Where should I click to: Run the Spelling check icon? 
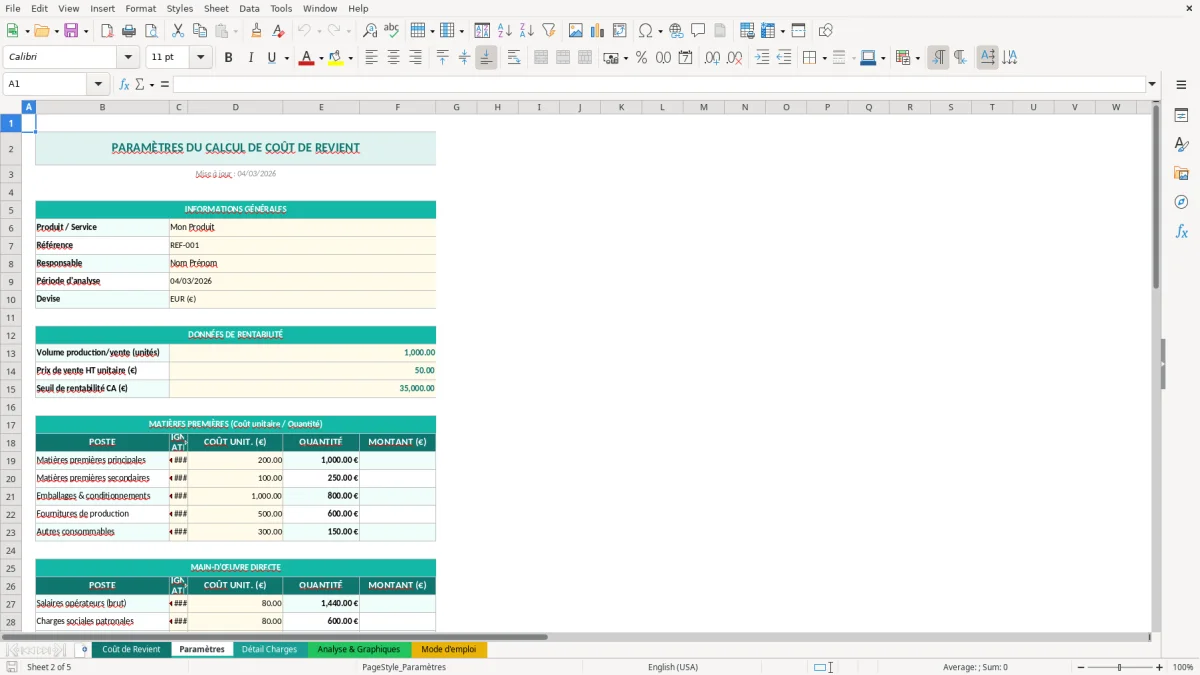tap(392, 31)
